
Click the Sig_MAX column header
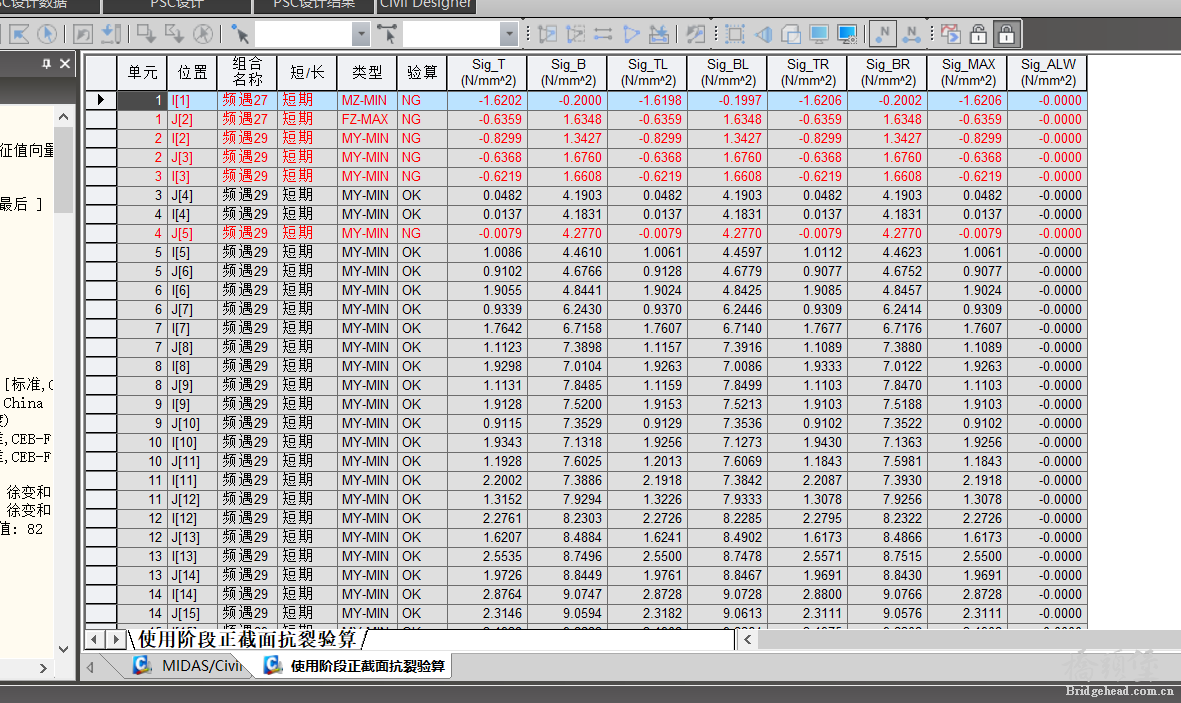(x=967, y=72)
